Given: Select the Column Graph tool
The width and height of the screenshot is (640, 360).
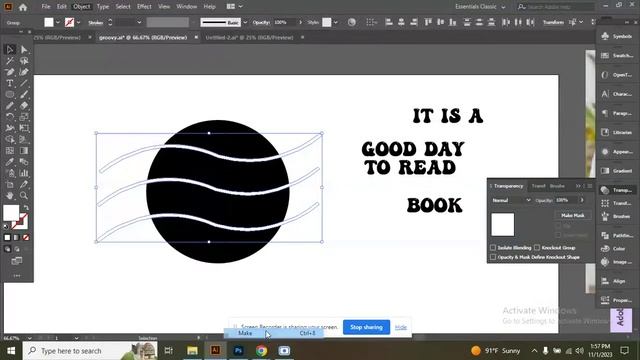Looking at the screenshot, I should pos(24,173).
